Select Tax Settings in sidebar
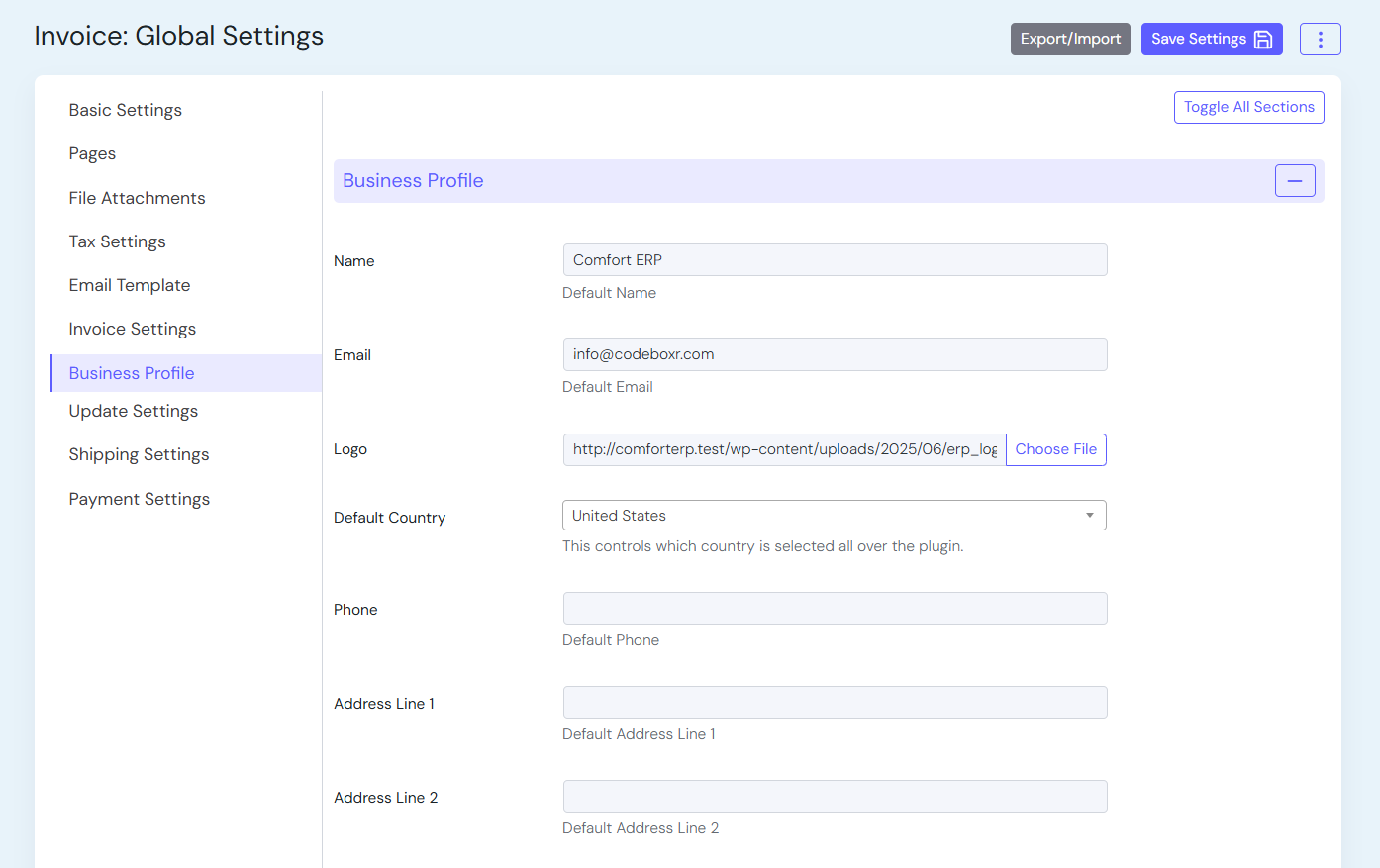Screen dimensions: 1380x868 118,241
